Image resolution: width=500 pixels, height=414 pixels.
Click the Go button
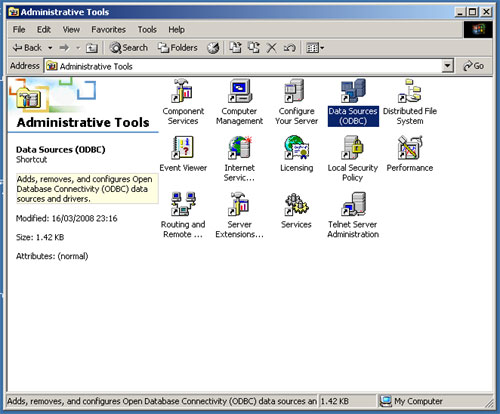473,66
